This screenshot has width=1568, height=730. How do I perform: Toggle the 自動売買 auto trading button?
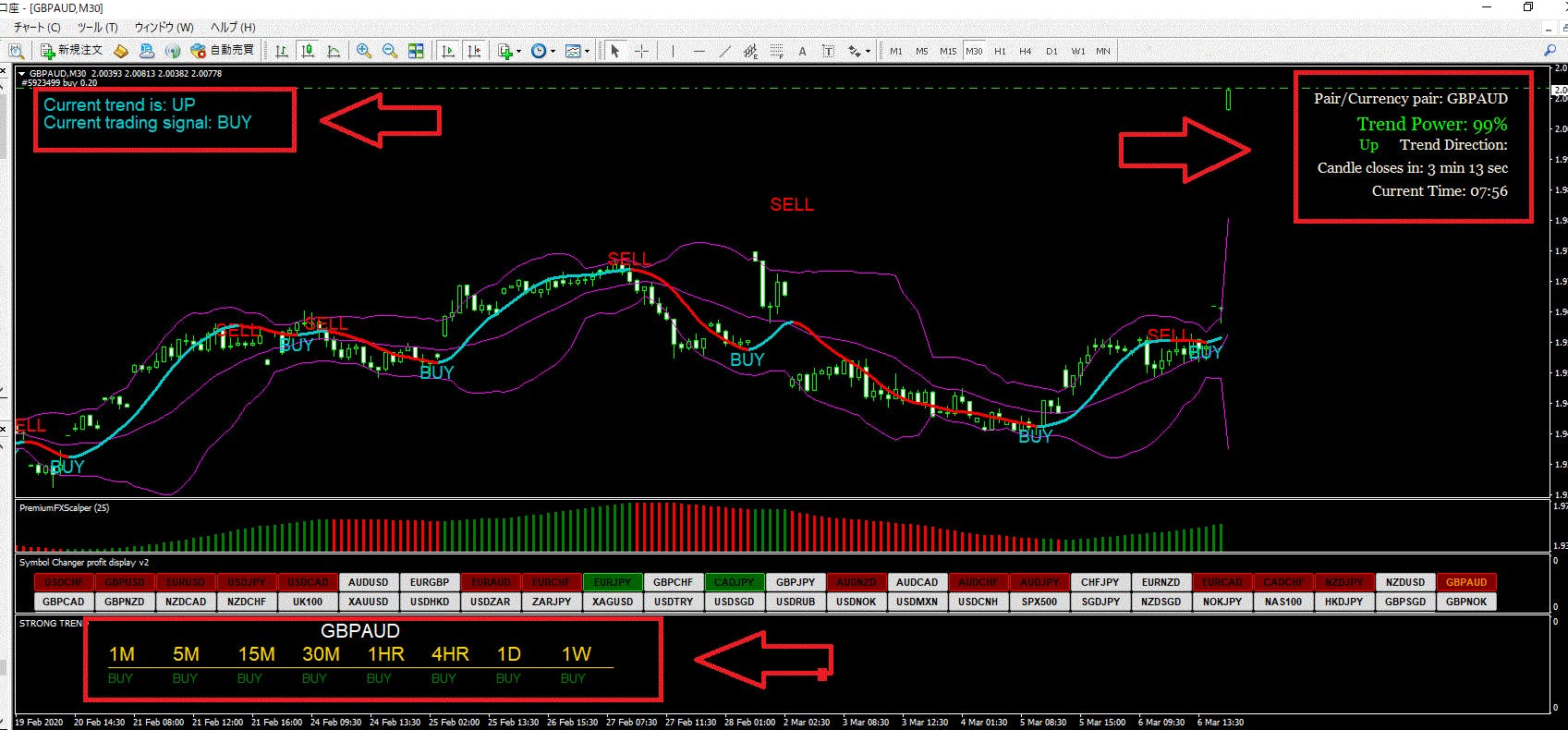point(222,50)
